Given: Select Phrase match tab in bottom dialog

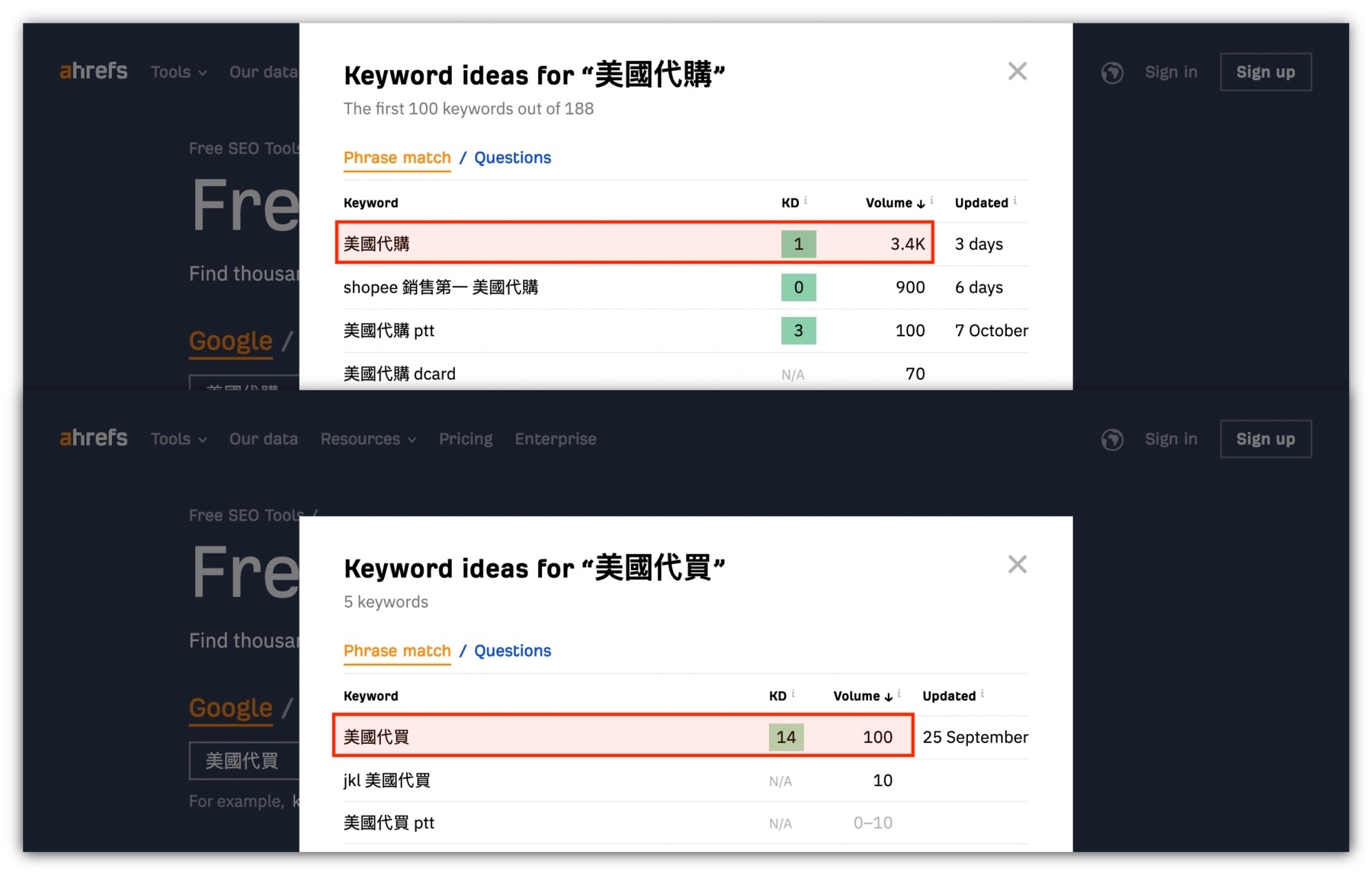Looking at the screenshot, I should (397, 651).
